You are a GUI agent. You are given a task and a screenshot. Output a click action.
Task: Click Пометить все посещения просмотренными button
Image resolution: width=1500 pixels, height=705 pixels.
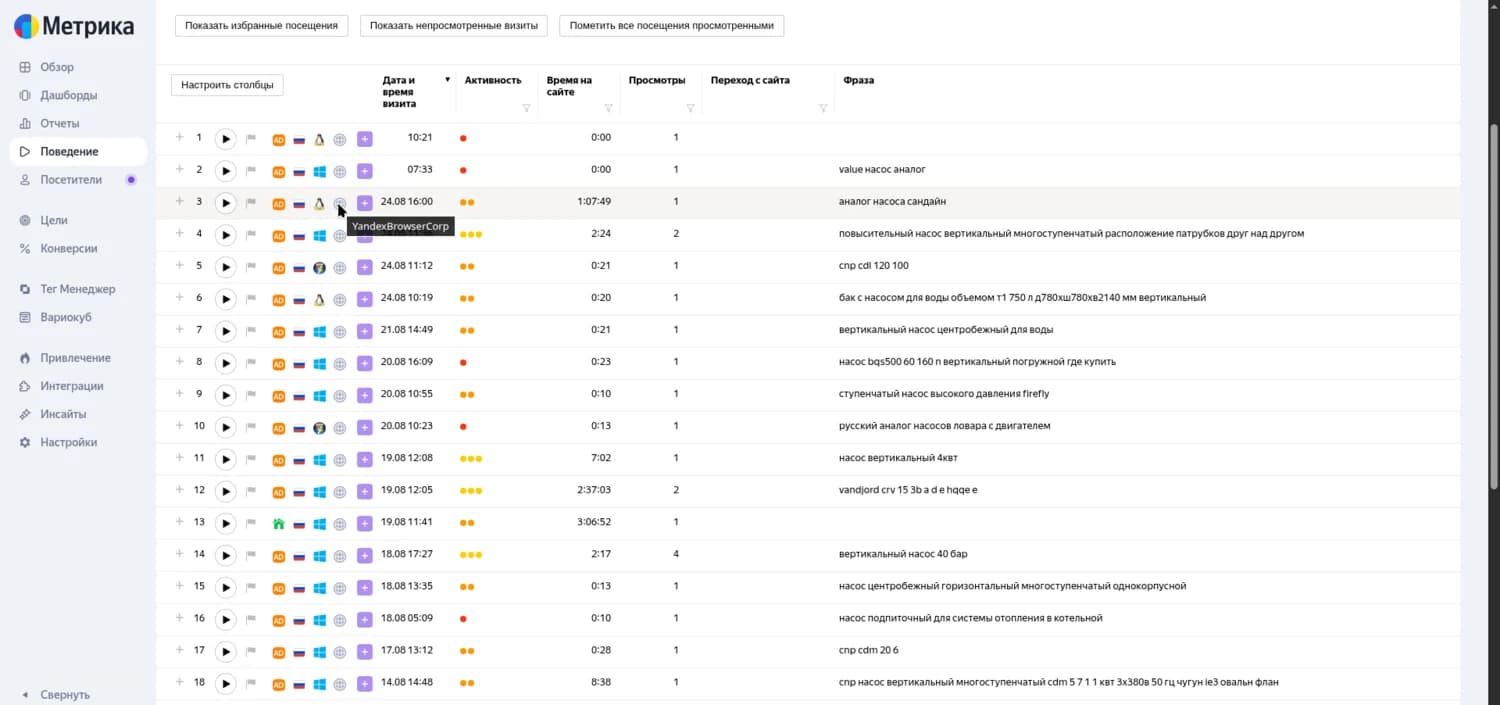pos(671,25)
